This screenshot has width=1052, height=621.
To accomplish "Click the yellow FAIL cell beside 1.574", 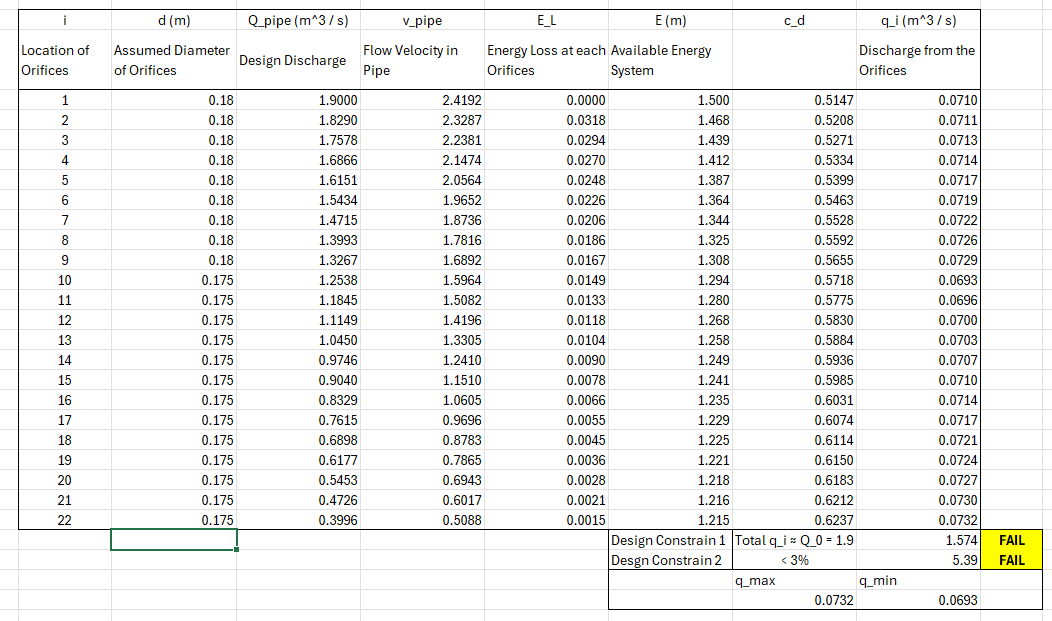I will pos(1012,540).
